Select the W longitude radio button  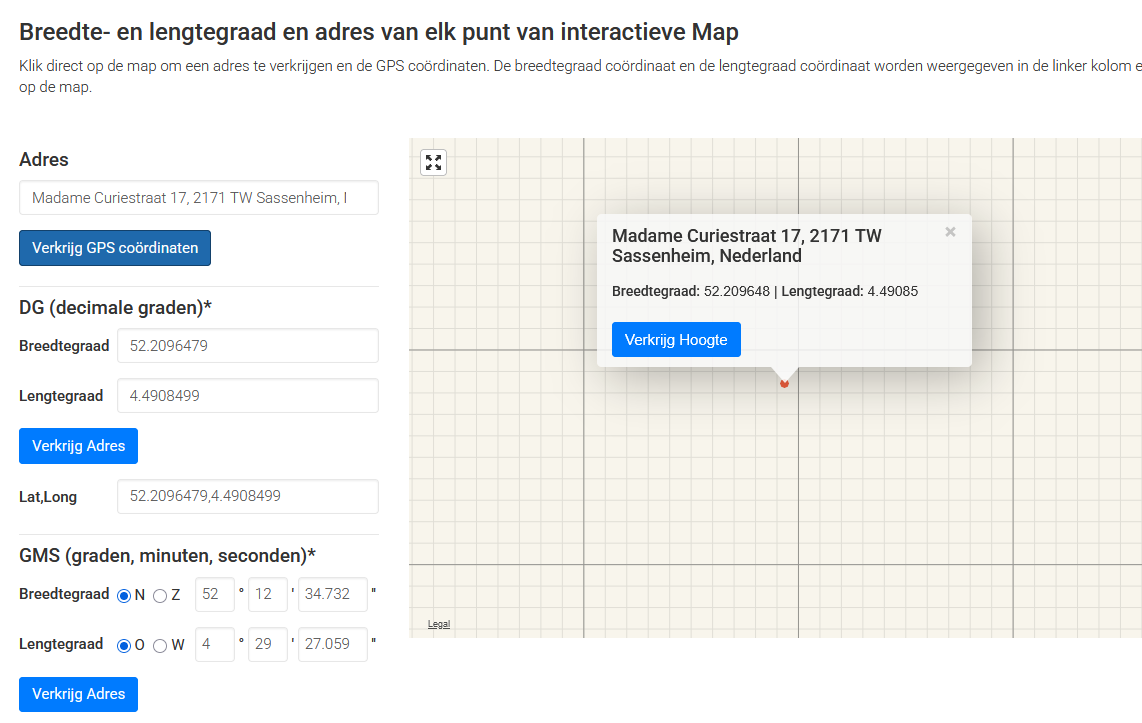coord(160,645)
